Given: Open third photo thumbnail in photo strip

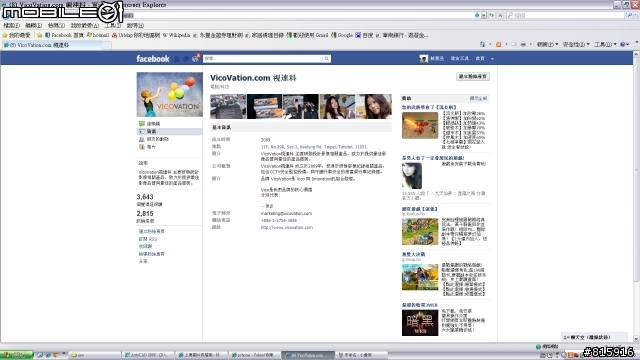Looking at the screenshot, I should pos(301,107).
